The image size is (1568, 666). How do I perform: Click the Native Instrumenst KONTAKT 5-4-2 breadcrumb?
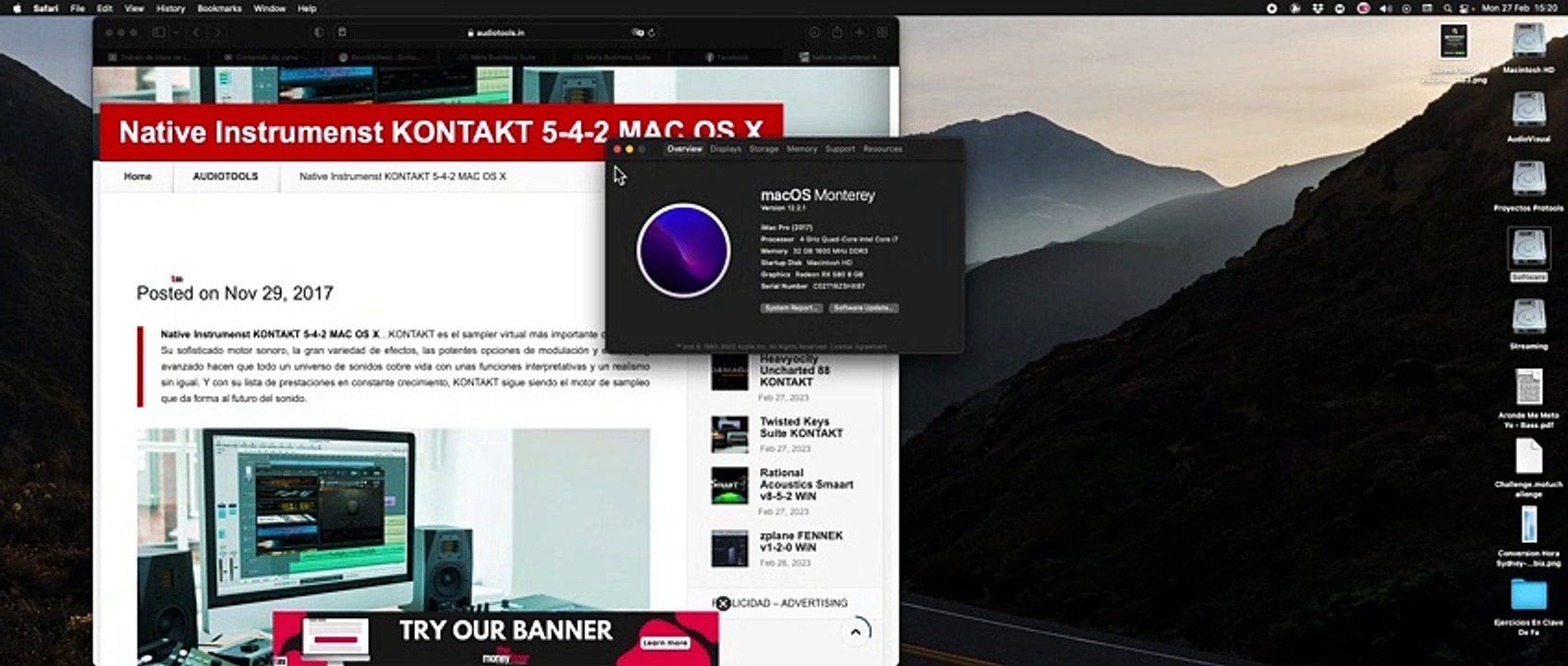click(x=402, y=177)
